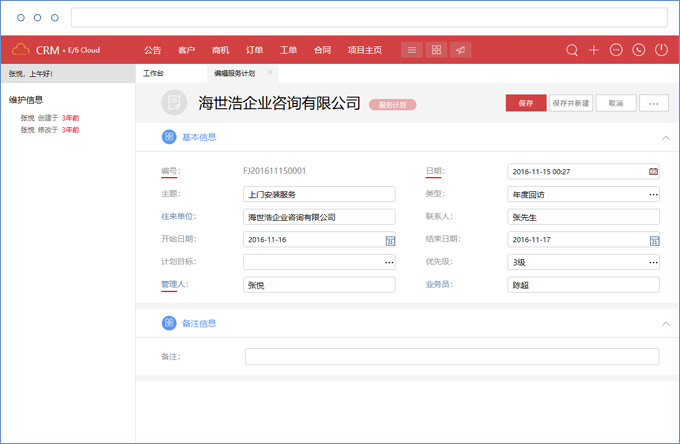
Task: Click the red 保存 button
Action: 525,103
